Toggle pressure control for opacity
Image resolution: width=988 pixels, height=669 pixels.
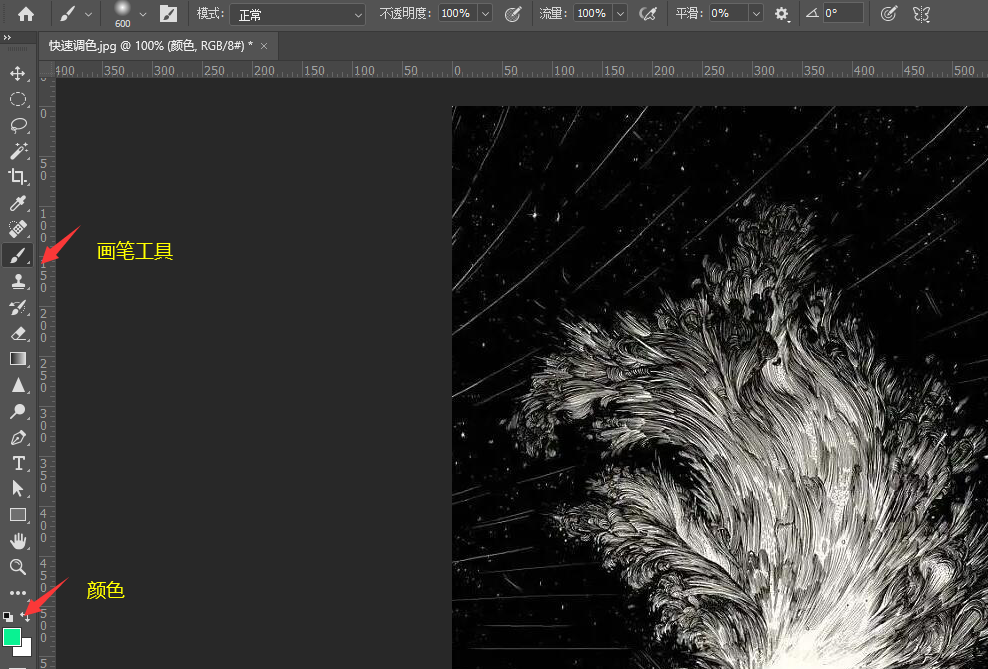pyautogui.click(x=513, y=14)
